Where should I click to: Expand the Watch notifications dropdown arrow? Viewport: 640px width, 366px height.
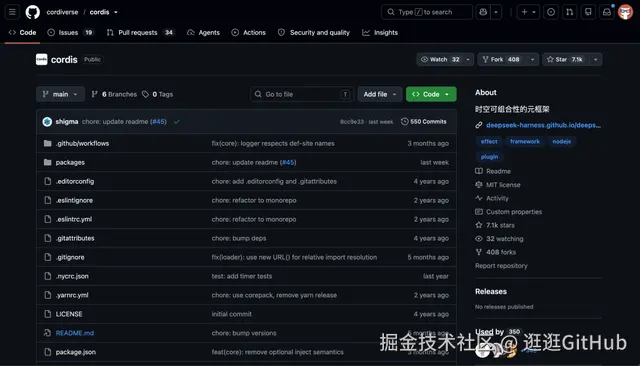click(x=468, y=60)
